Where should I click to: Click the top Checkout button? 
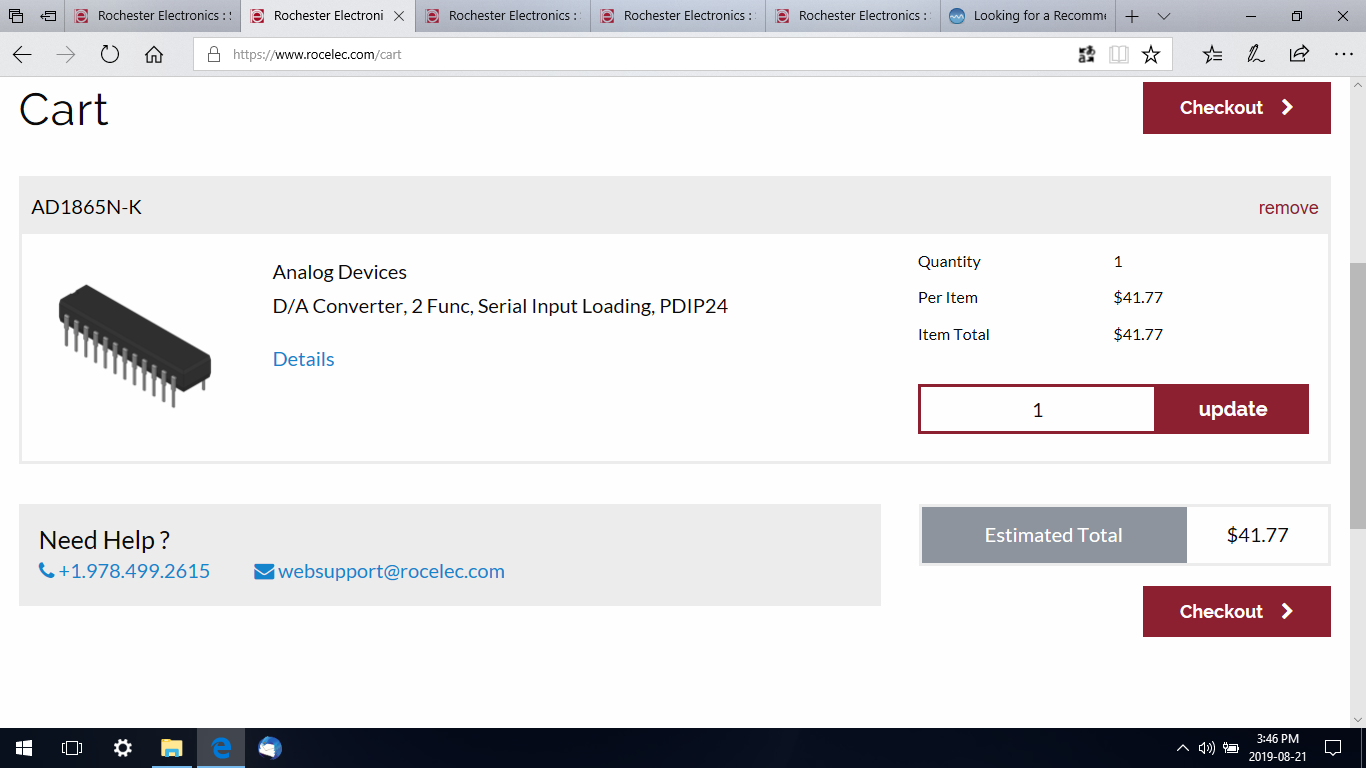[1237, 108]
